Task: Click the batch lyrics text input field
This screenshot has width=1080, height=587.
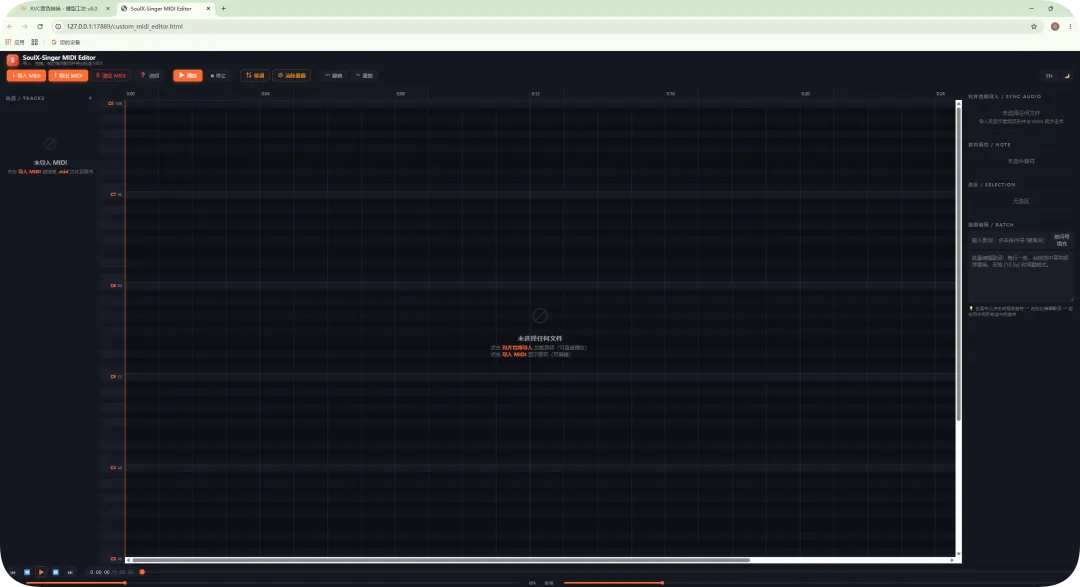Action: (x=1009, y=240)
